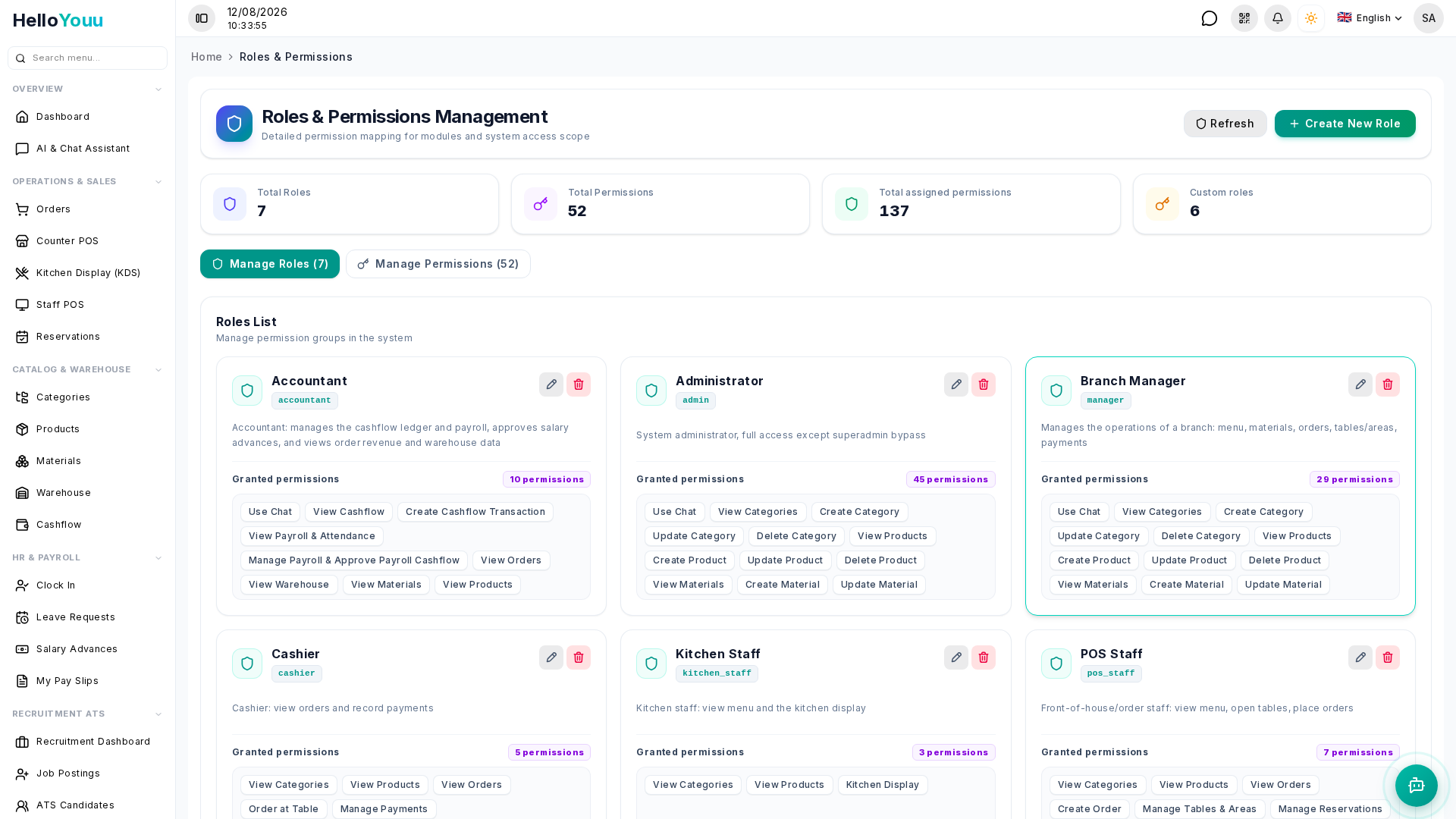
Task: Click the HelloYouu logo
Action: click(x=58, y=20)
